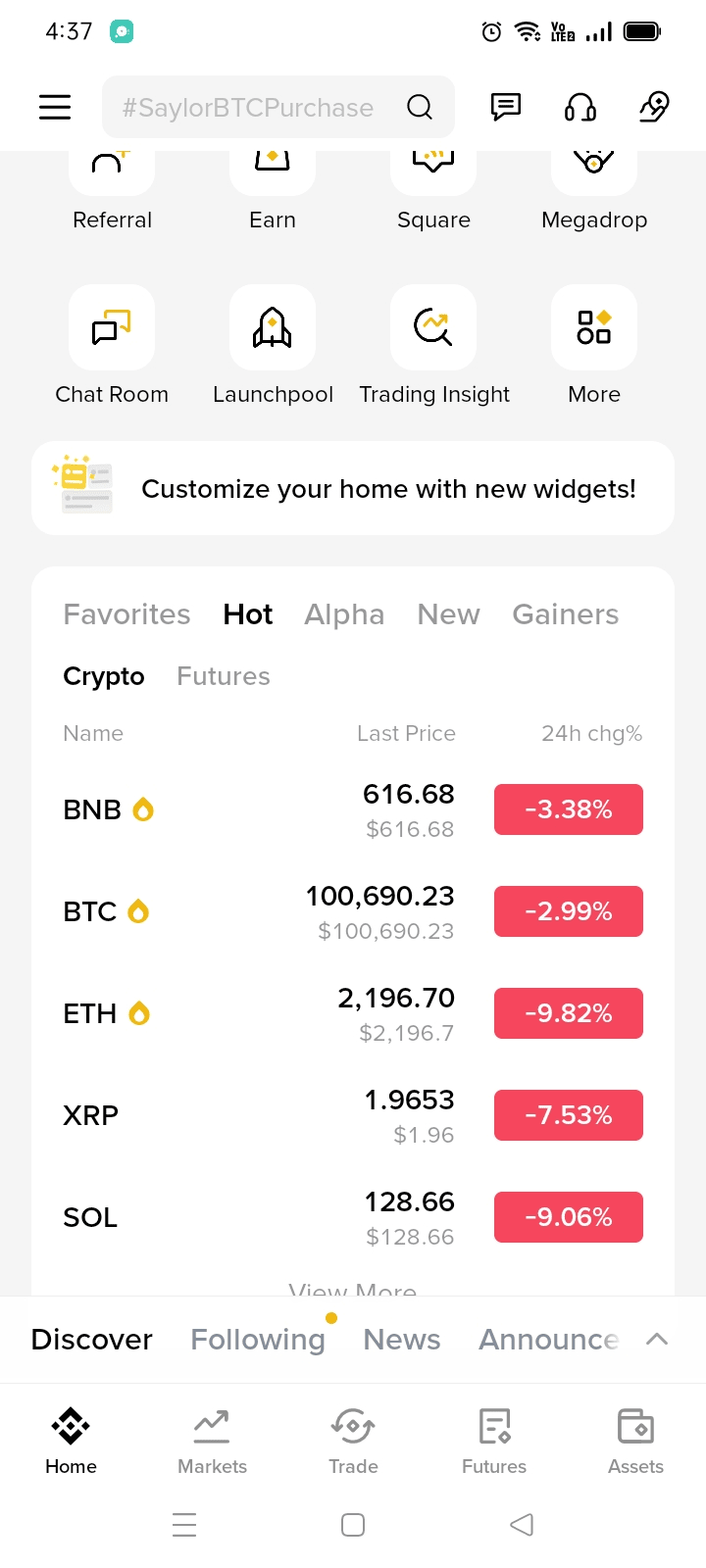Image resolution: width=706 pixels, height=1568 pixels.
Task: Open Trading Insight icon
Action: click(433, 328)
